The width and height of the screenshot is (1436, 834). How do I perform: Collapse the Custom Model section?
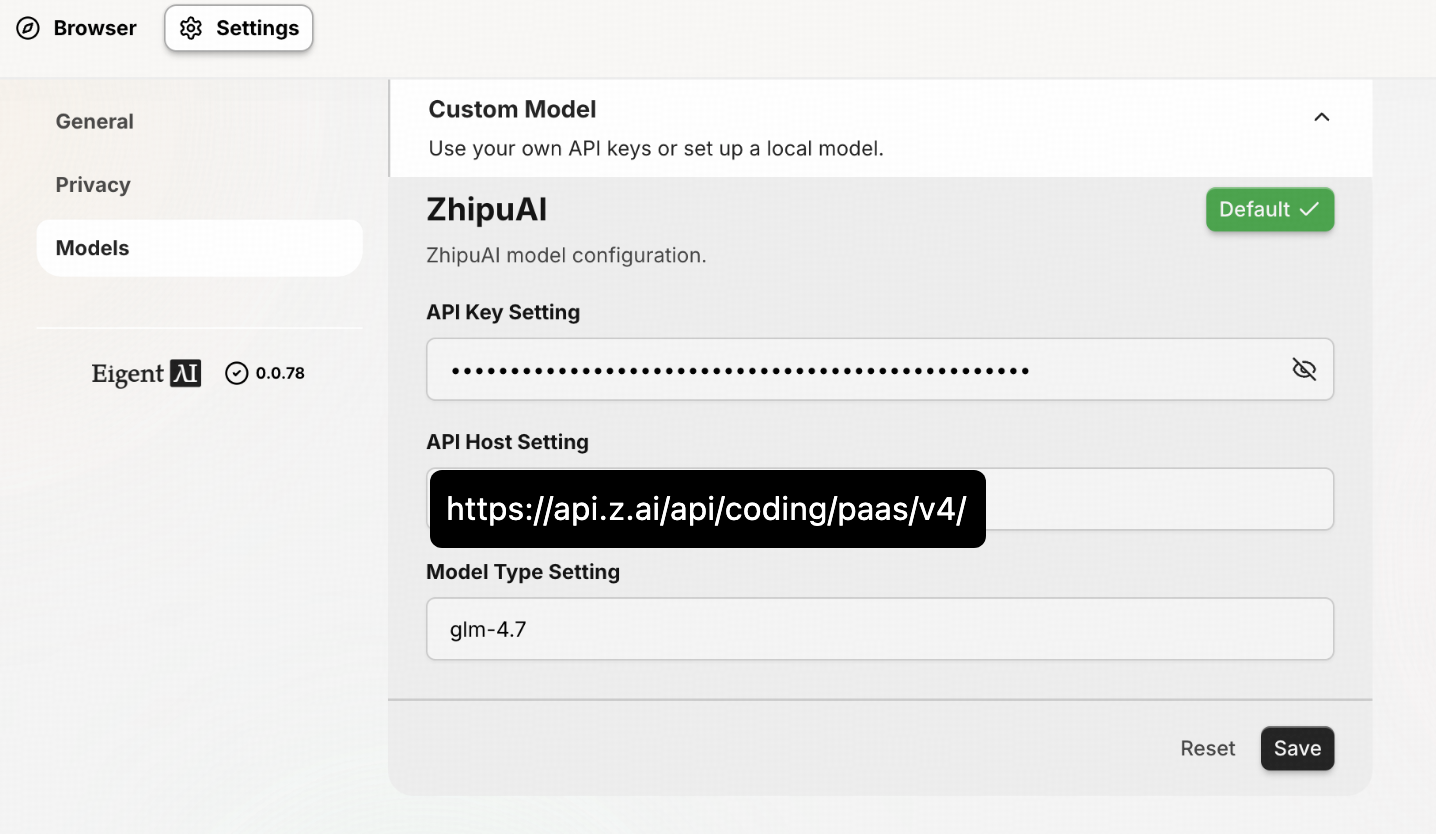pyautogui.click(x=1321, y=117)
